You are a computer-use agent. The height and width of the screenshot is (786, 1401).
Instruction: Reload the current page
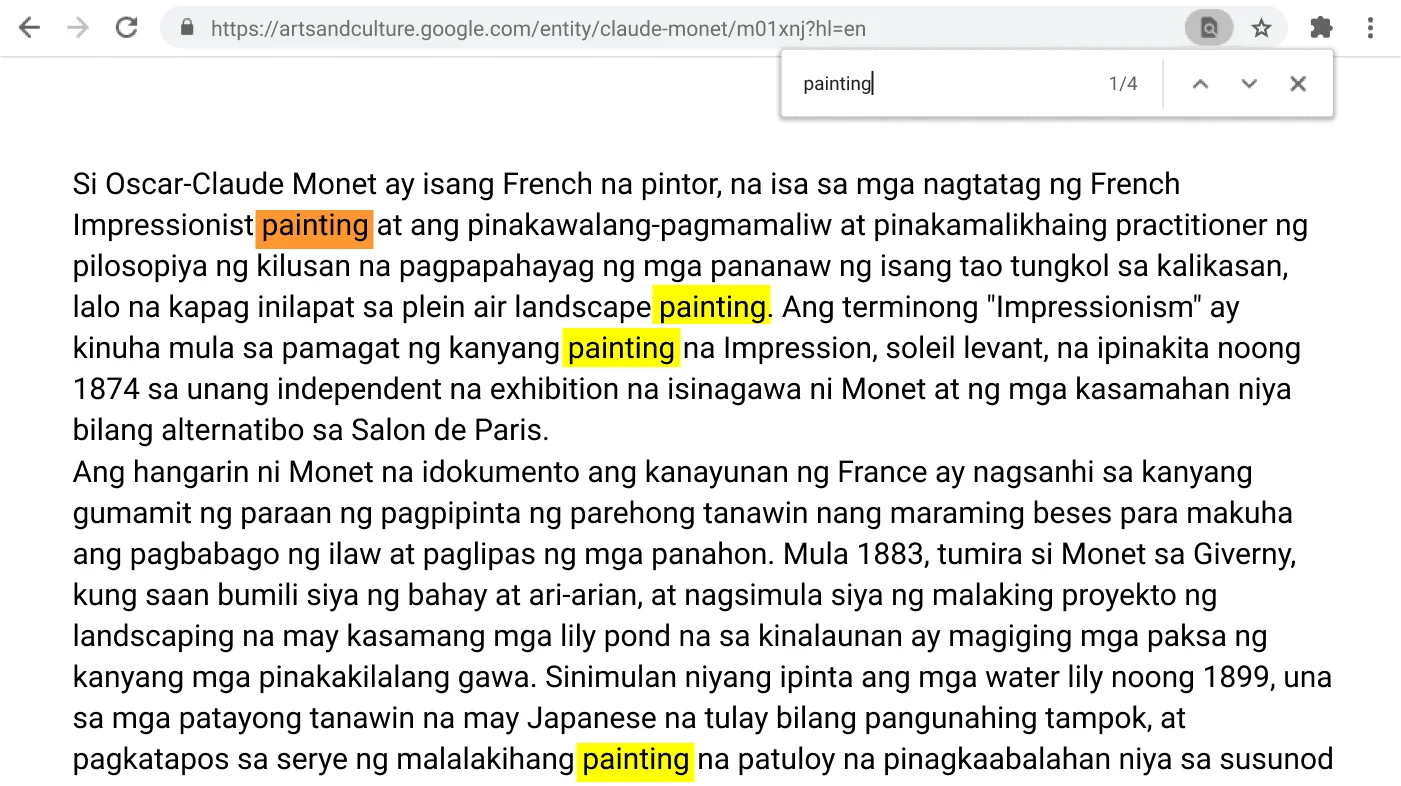pos(126,27)
